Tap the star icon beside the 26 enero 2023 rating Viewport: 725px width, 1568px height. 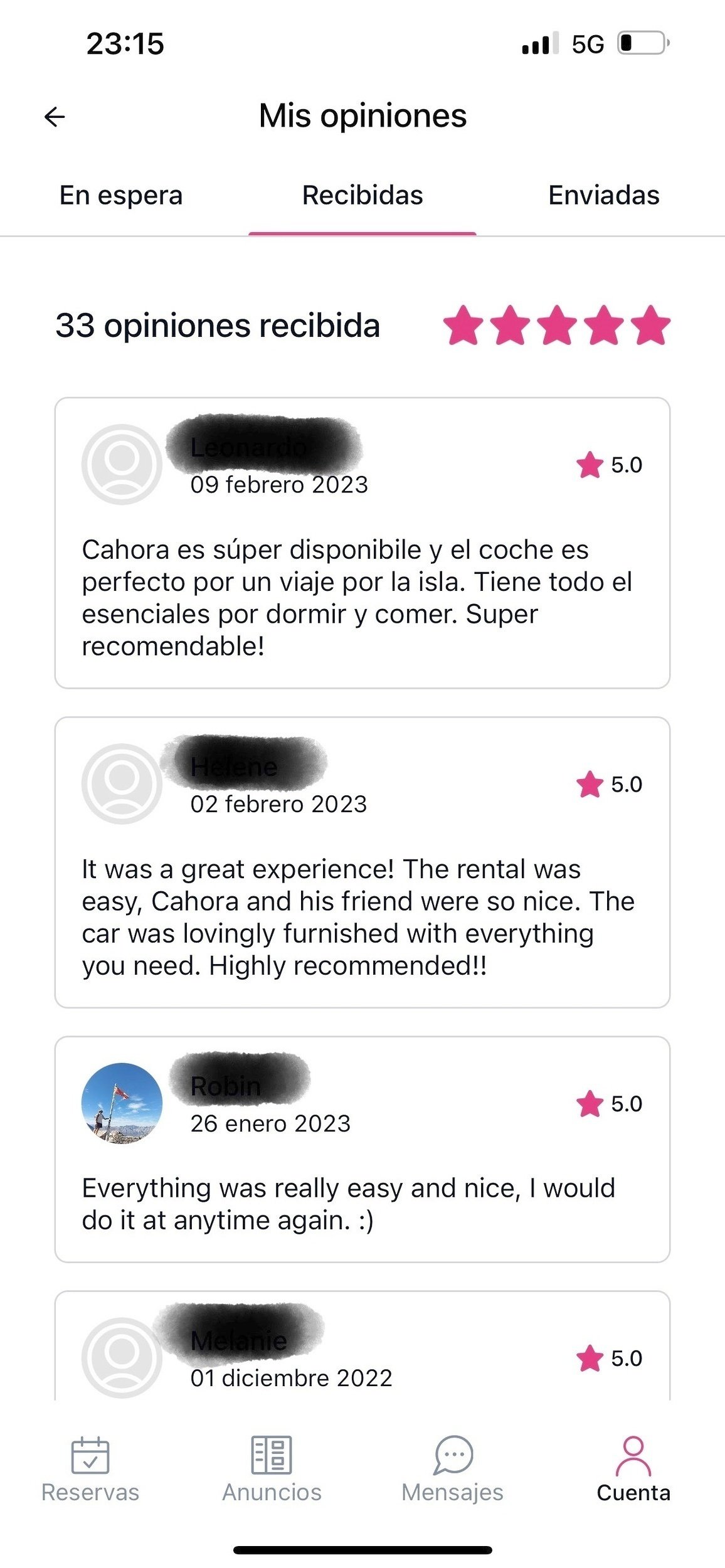[590, 1104]
